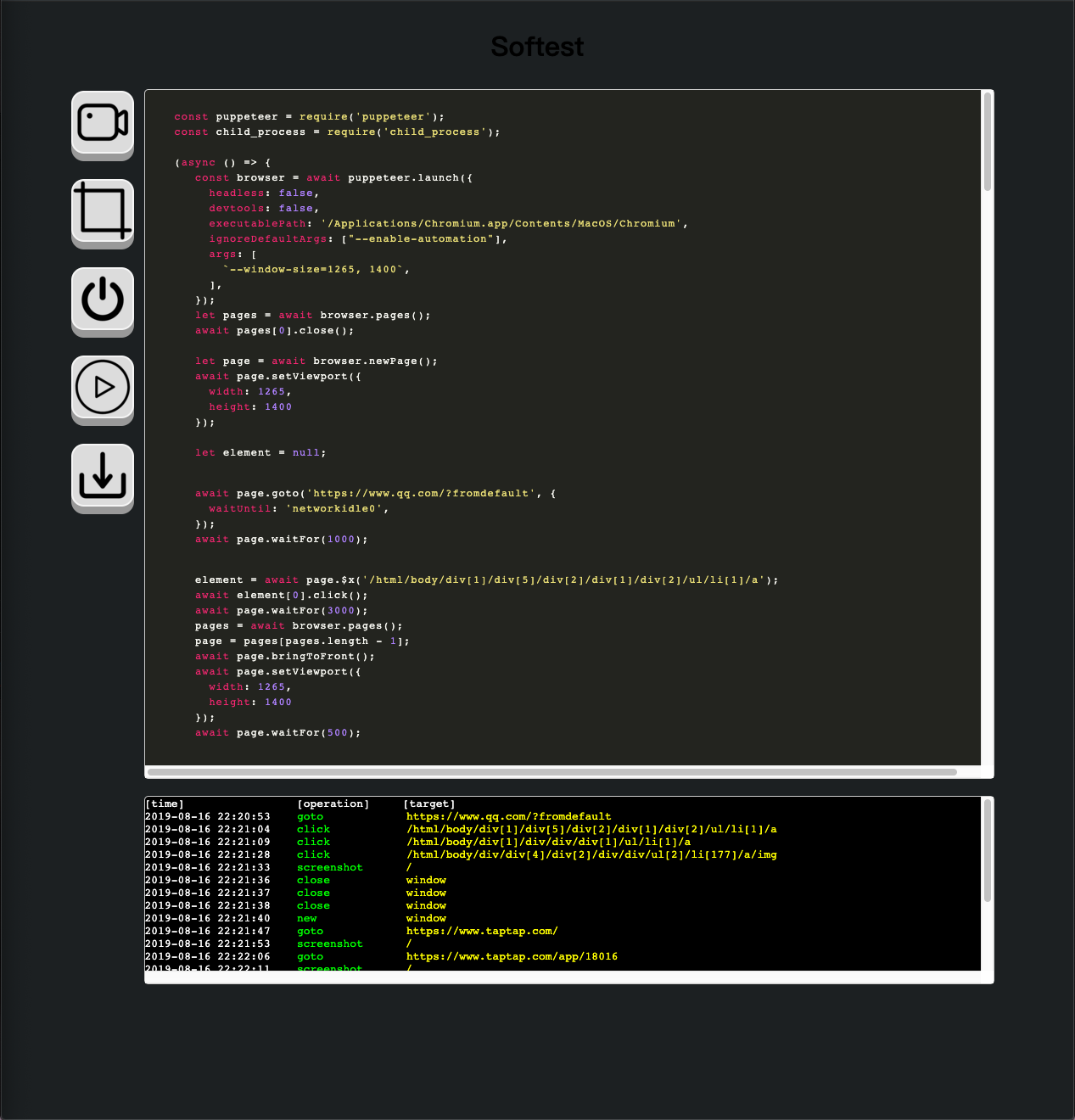Image resolution: width=1075 pixels, height=1120 pixels.
Task: Click the [time] column header in log
Action: click(165, 804)
